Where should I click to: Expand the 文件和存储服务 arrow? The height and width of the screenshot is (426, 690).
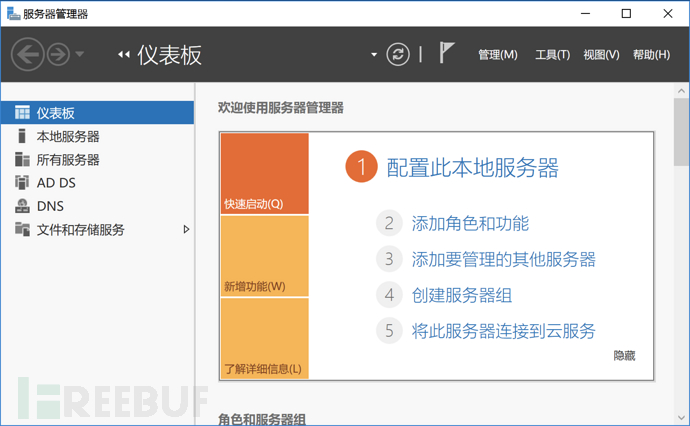point(186,229)
